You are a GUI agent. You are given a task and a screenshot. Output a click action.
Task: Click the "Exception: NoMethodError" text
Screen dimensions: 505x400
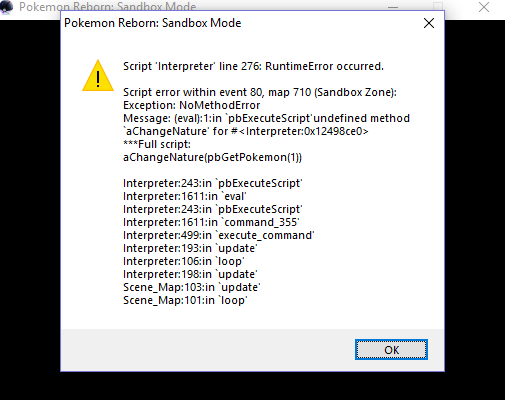[x=191, y=105]
